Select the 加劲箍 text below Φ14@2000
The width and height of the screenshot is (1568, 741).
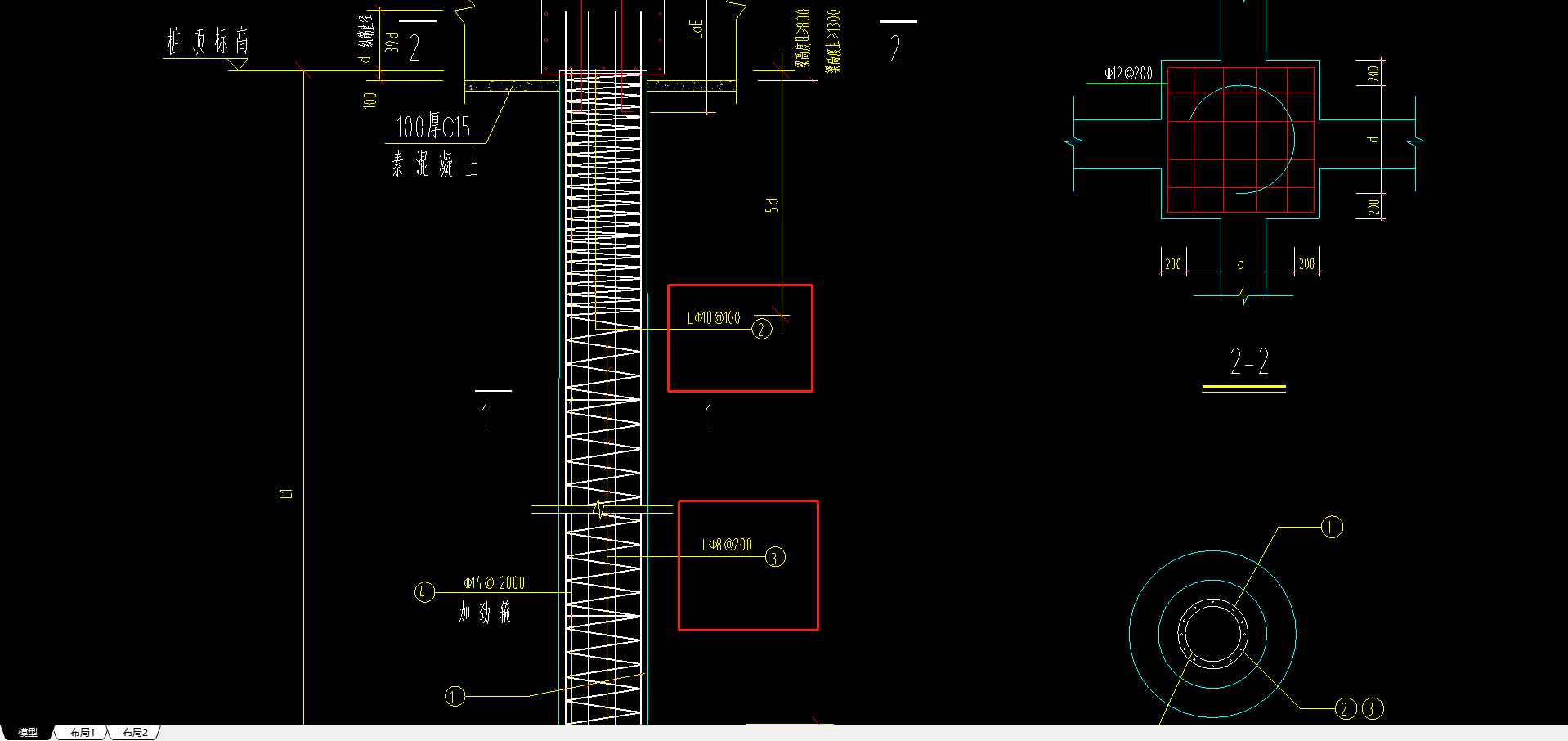(x=485, y=612)
